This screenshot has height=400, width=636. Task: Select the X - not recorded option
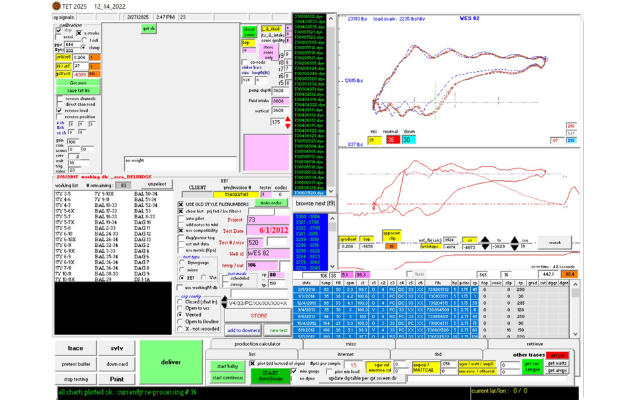180,329
